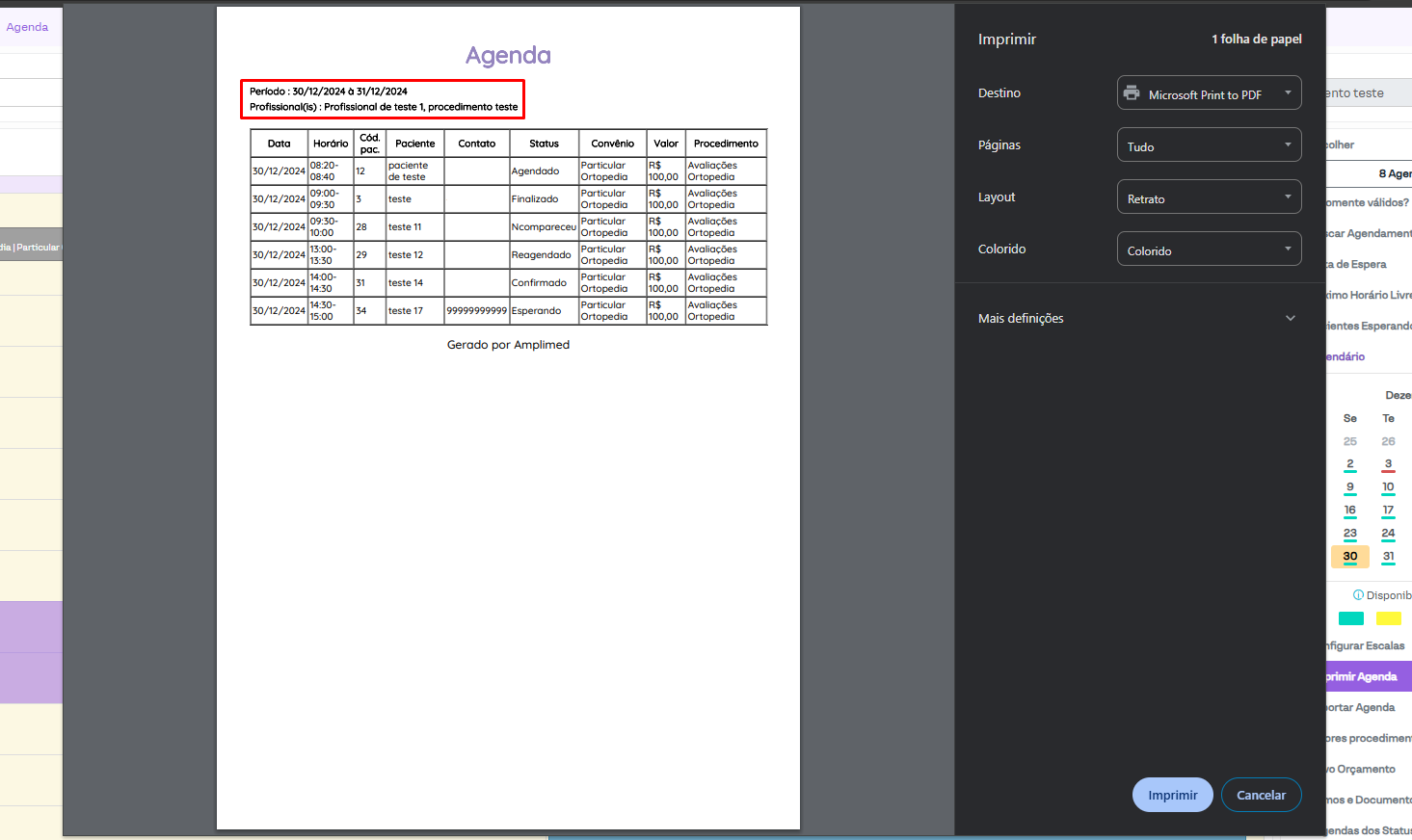Select day 30 in the calendar
Image resolution: width=1412 pixels, height=840 pixels.
pyautogui.click(x=1349, y=557)
